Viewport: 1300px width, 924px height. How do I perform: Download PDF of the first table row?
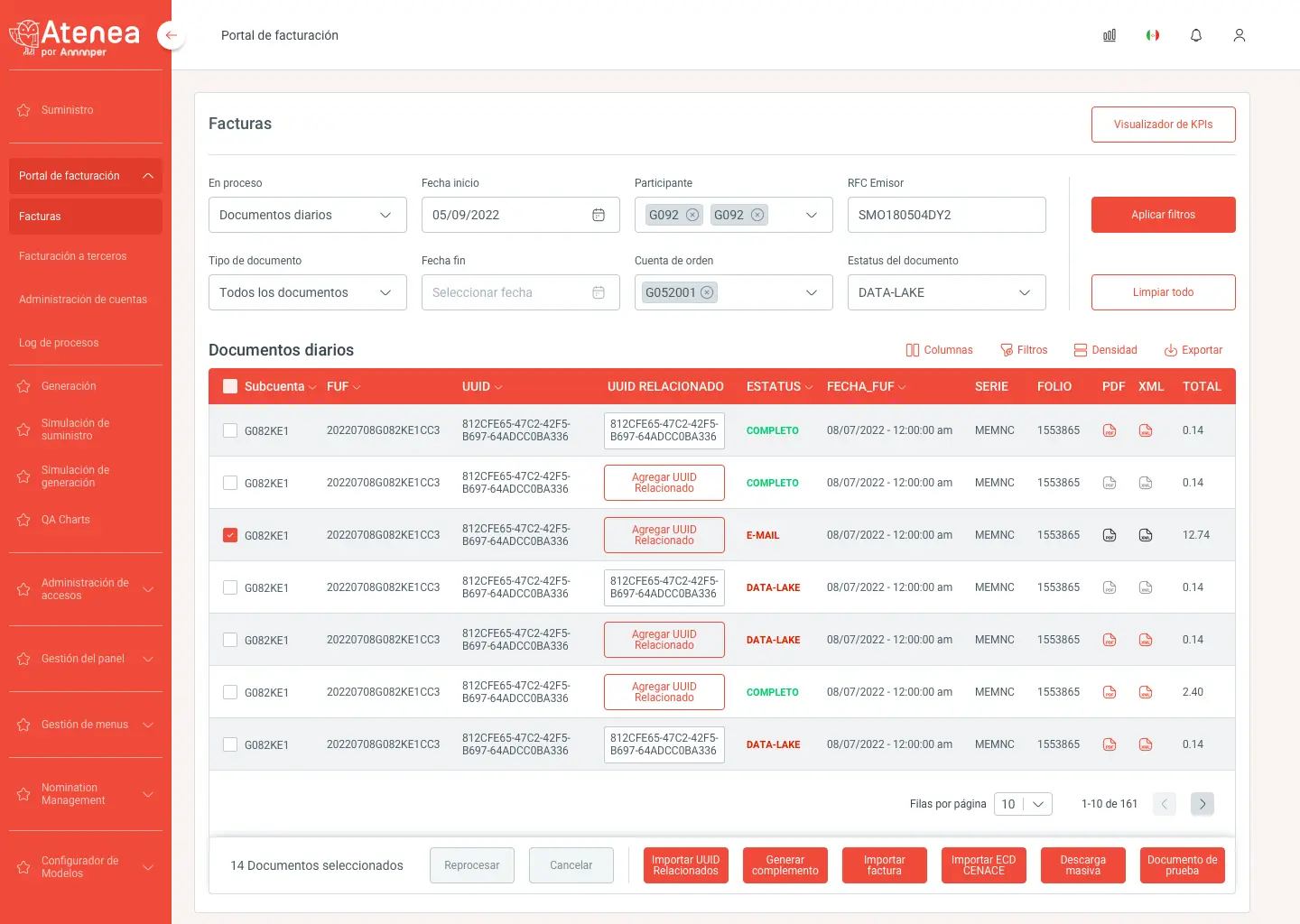tap(1110, 430)
